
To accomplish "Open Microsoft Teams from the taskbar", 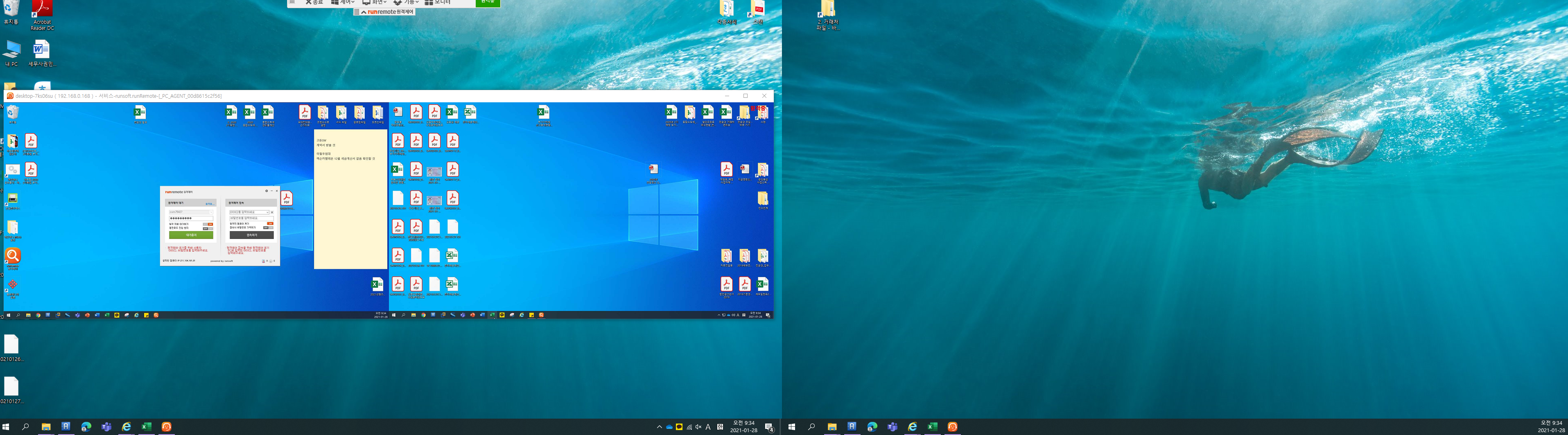I will pyautogui.click(x=106, y=427).
